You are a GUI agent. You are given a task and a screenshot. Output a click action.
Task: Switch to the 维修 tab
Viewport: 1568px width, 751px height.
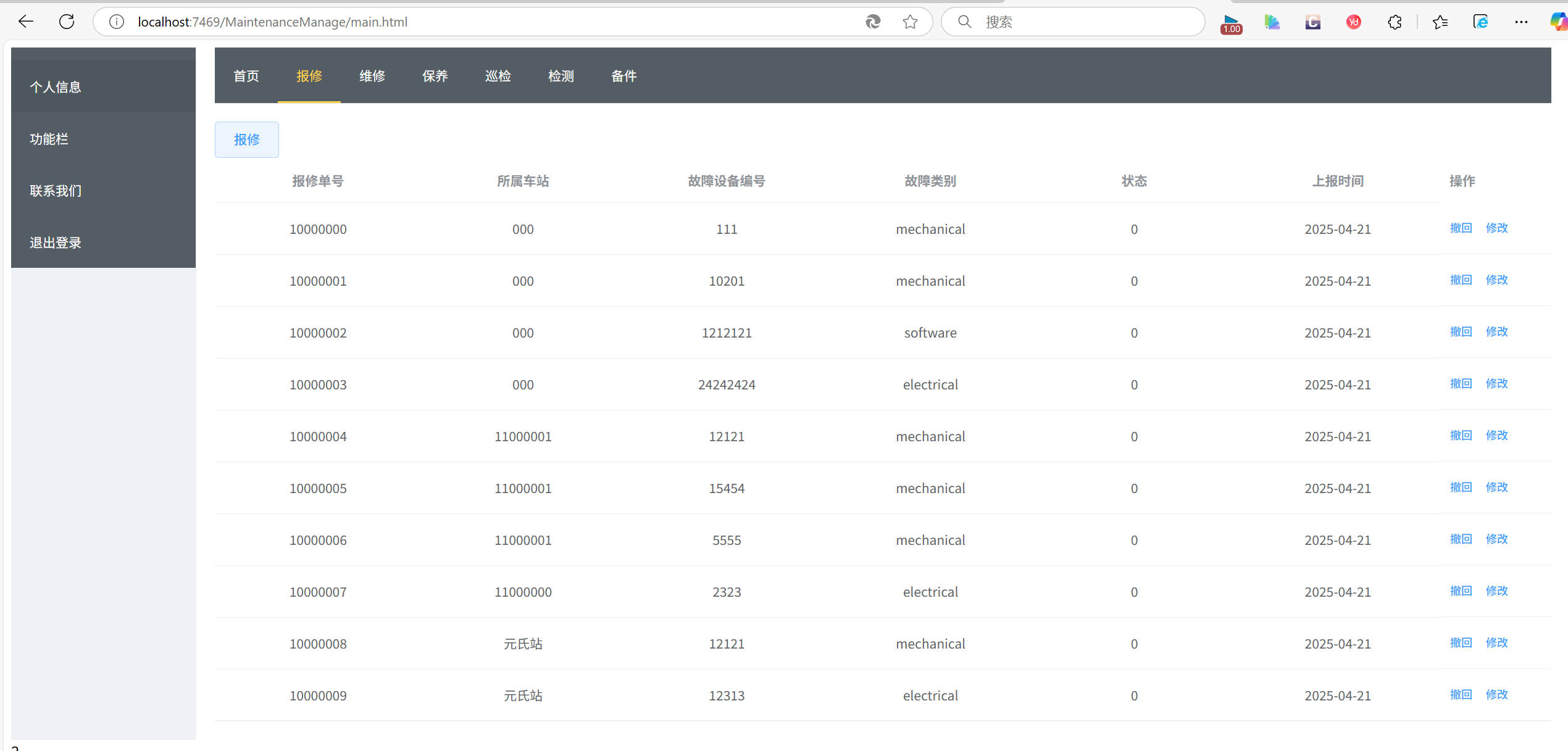point(372,76)
